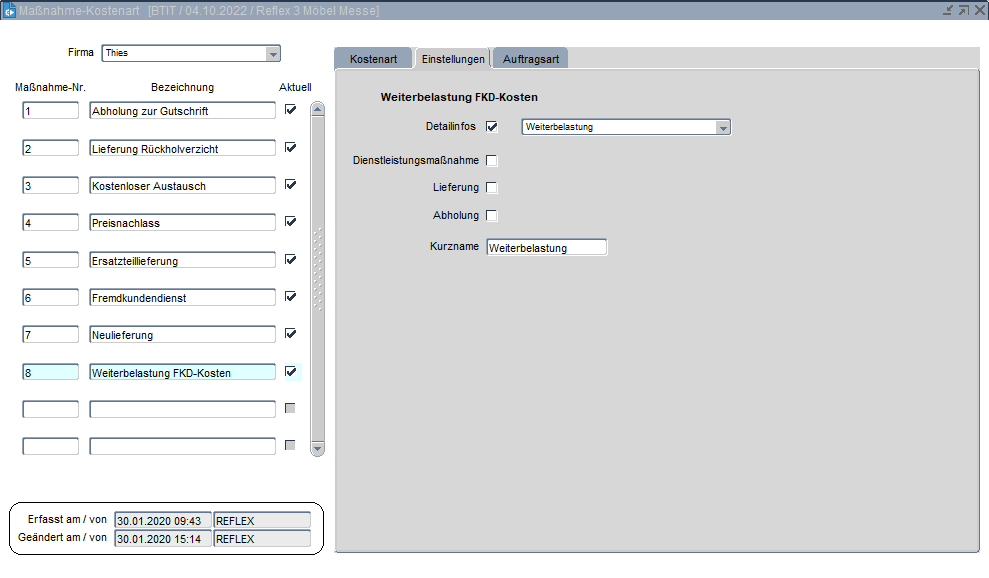The height and width of the screenshot is (578, 989).
Task: Open the Firma dropdown
Action: tap(273, 53)
